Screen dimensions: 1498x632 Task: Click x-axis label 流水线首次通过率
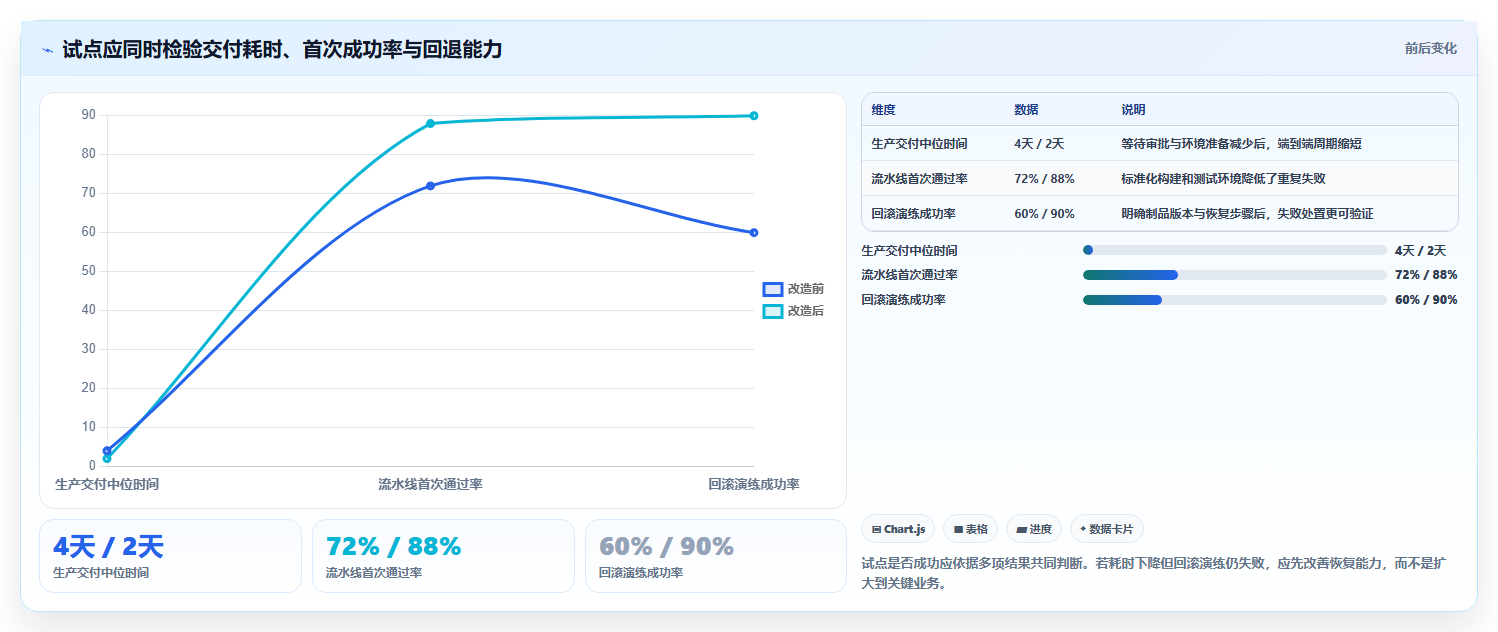click(x=431, y=484)
